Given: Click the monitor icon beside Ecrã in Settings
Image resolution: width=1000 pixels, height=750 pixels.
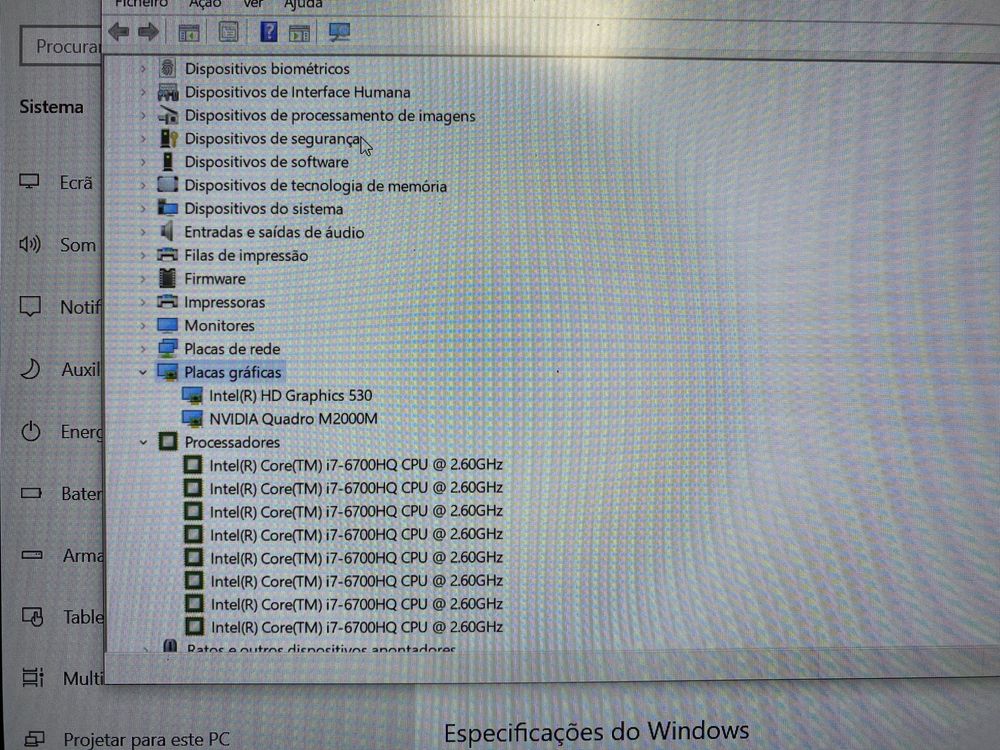Looking at the screenshot, I should pyautogui.click(x=29, y=182).
